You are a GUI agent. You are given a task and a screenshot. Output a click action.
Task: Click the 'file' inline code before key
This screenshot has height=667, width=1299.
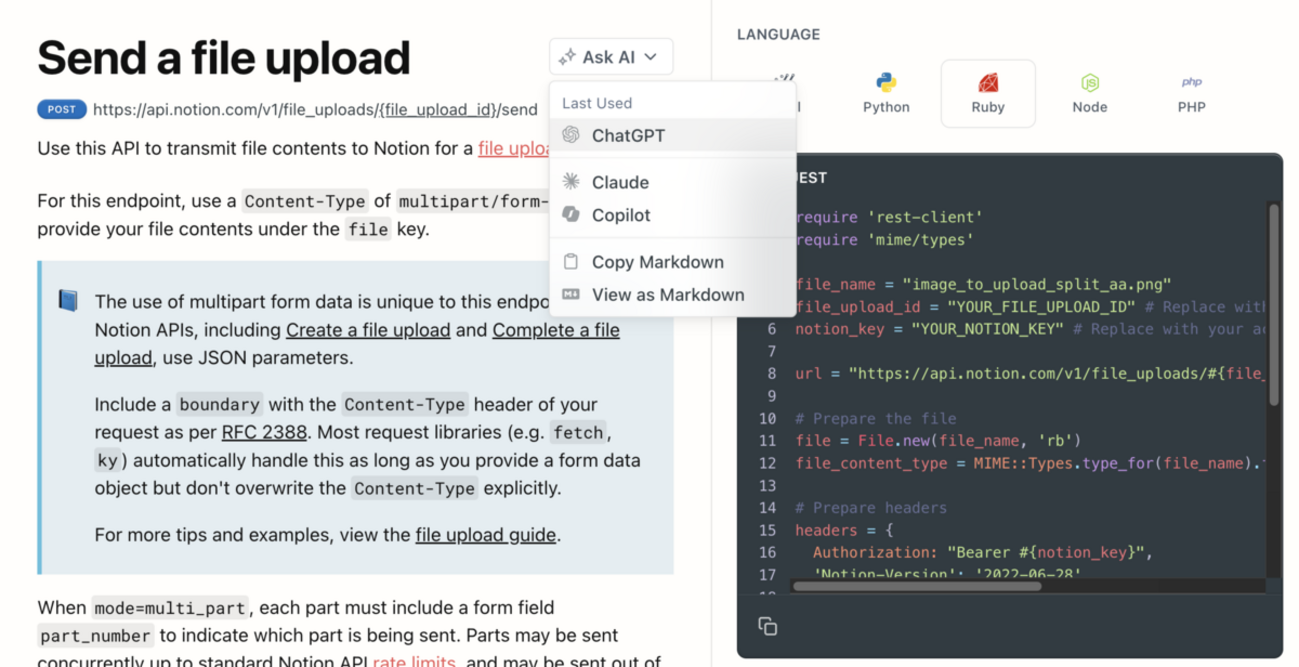[x=367, y=229]
